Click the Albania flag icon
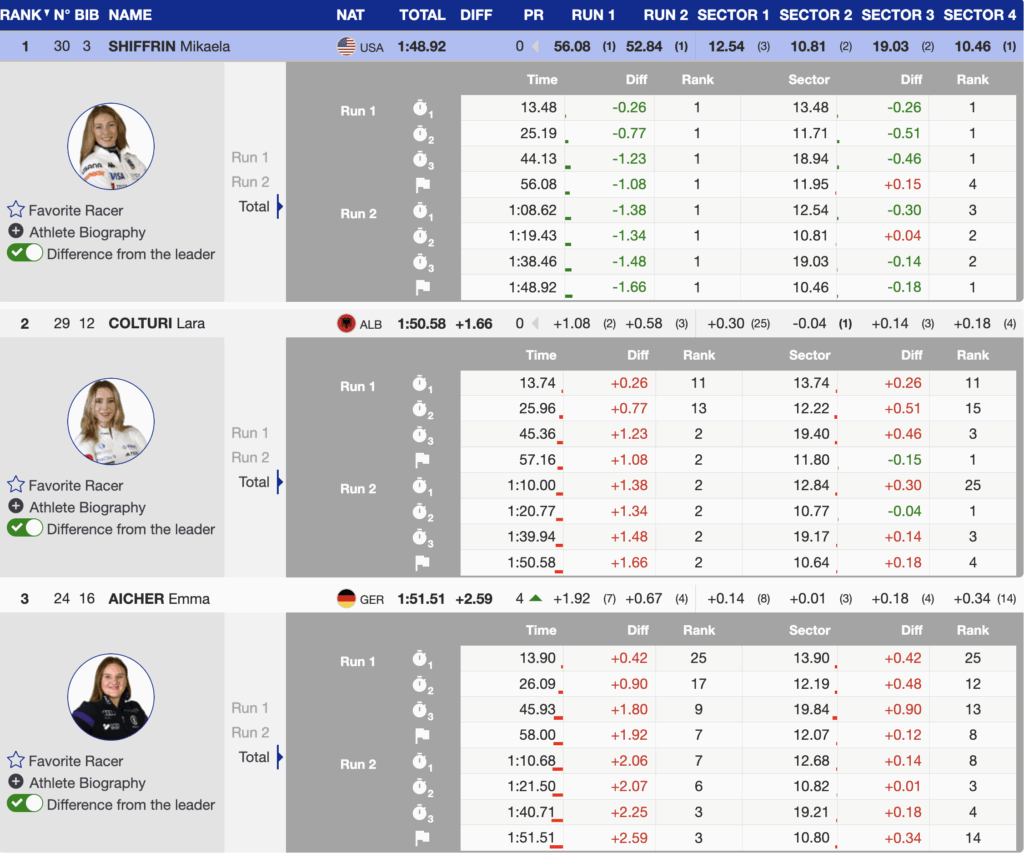 pyautogui.click(x=347, y=324)
